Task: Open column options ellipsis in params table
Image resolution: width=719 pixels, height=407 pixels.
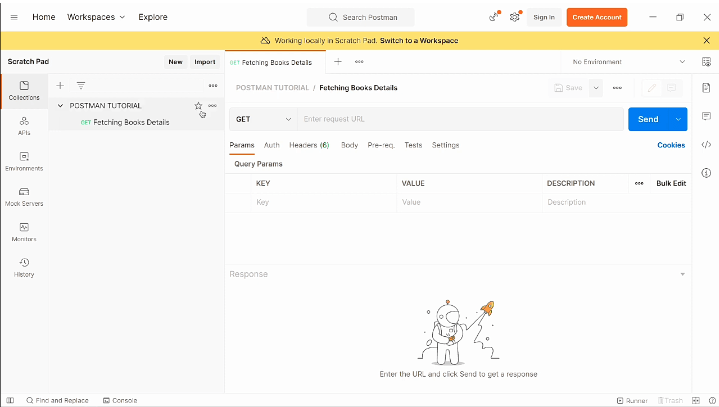Action: click(x=639, y=183)
